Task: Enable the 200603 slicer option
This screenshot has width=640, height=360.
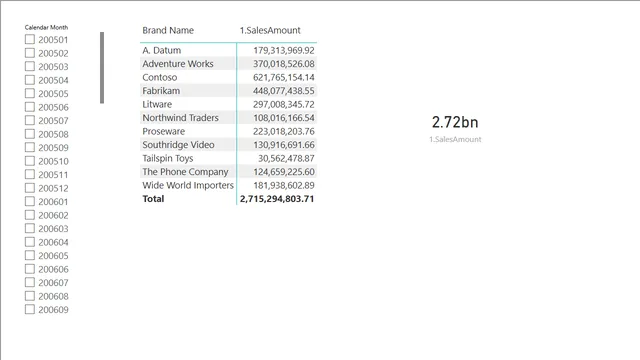Action: point(30,228)
